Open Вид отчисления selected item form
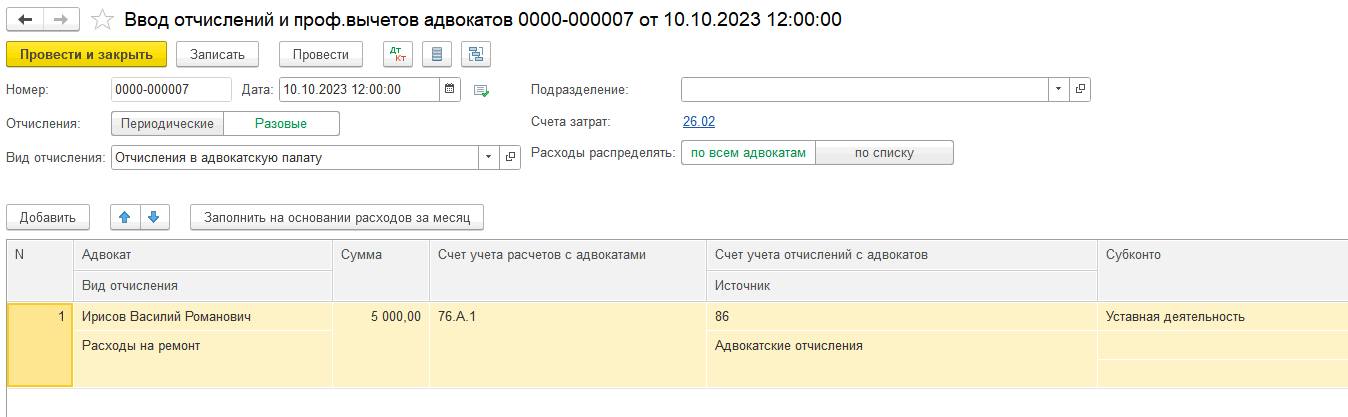The height and width of the screenshot is (417, 1348). [x=510, y=157]
